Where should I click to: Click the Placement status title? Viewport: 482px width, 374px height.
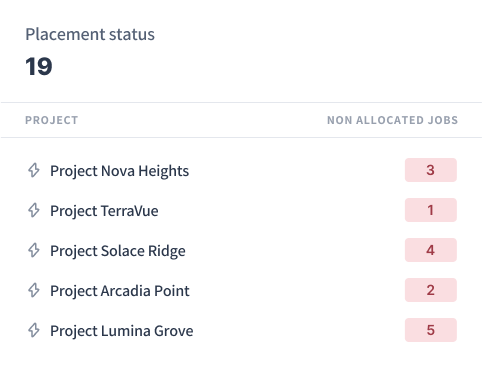click(x=90, y=34)
